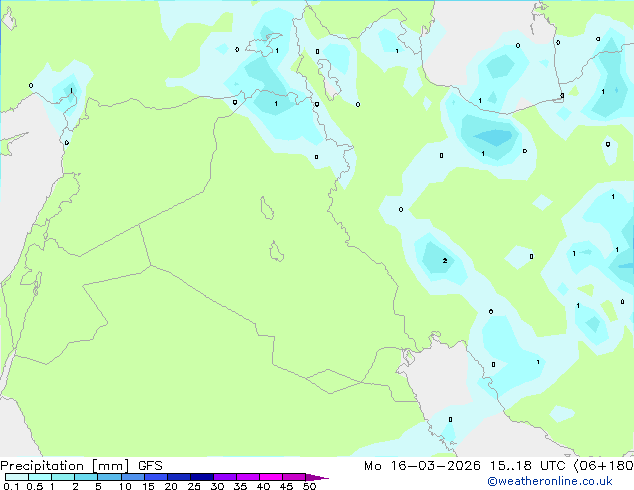Click legend scale label '15'
The image size is (634, 490).
click(148, 486)
